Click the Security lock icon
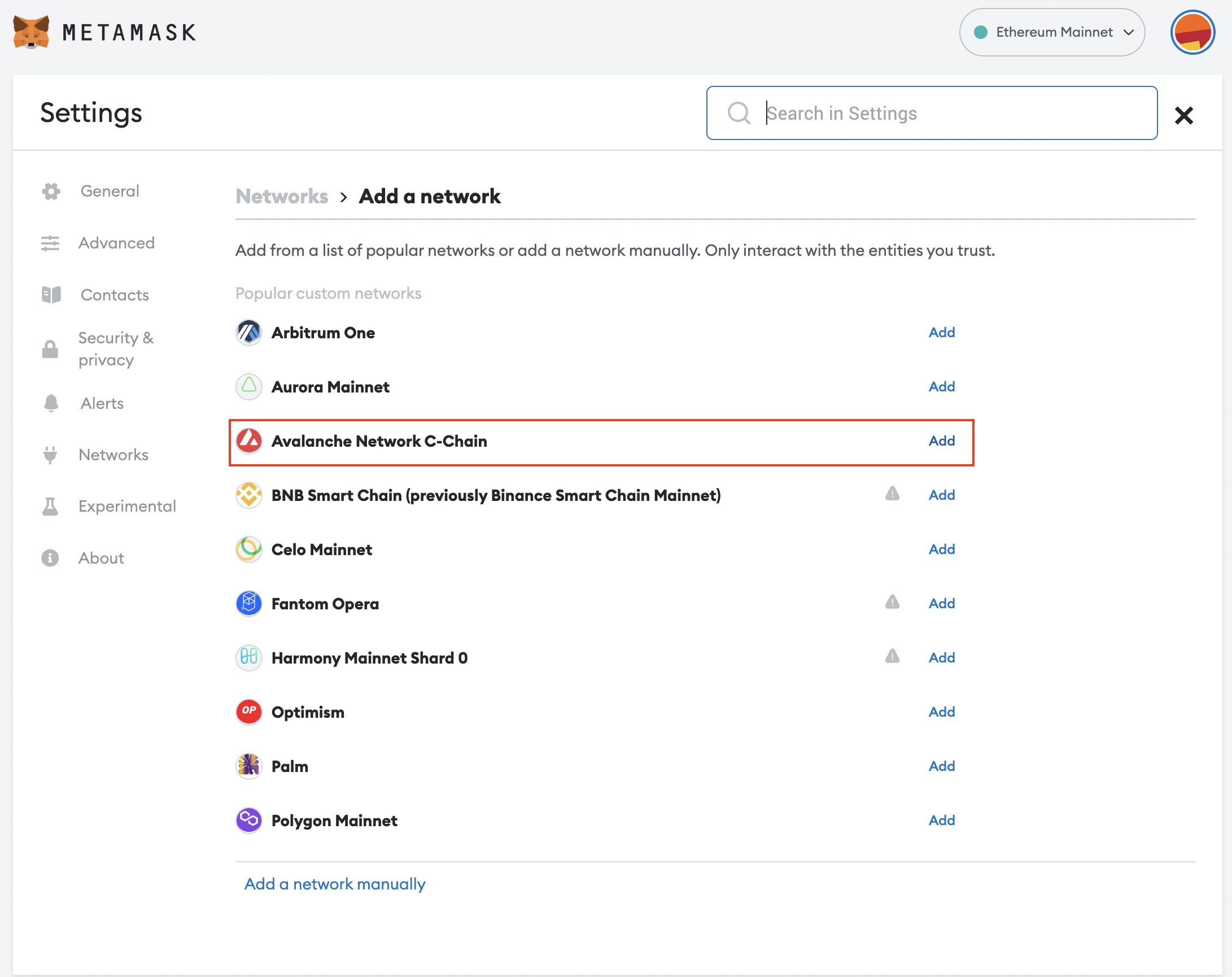 pyautogui.click(x=50, y=348)
